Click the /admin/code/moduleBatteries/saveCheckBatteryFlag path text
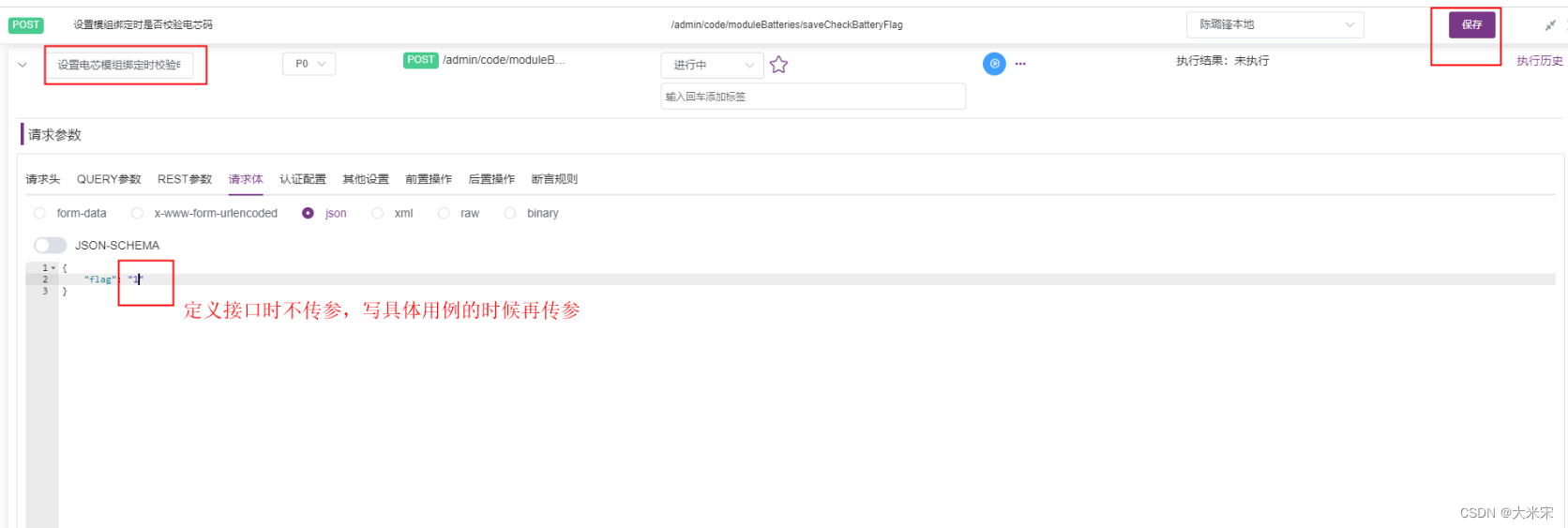The width and height of the screenshot is (1568, 528). click(787, 25)
